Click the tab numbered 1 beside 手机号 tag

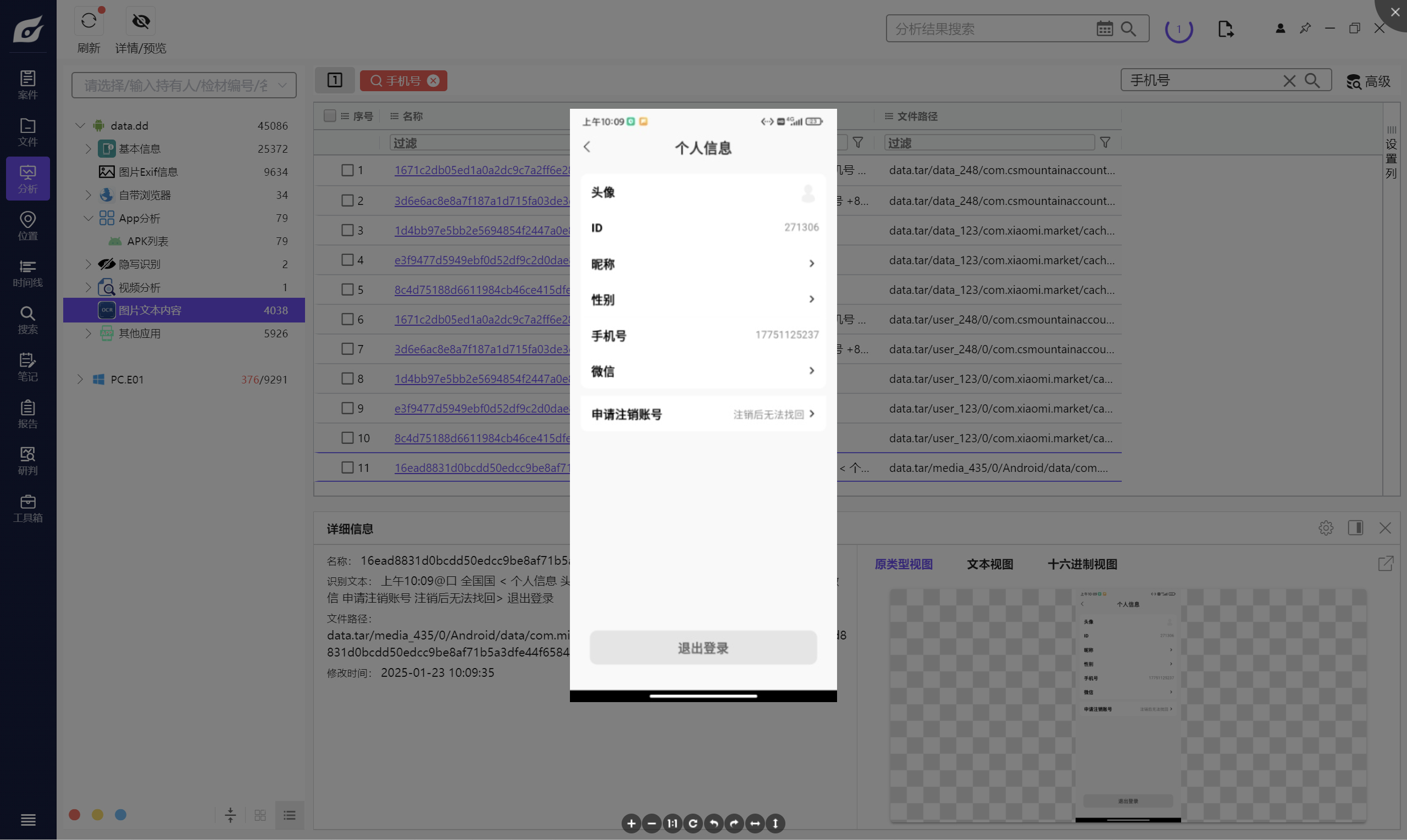(335, 80)
